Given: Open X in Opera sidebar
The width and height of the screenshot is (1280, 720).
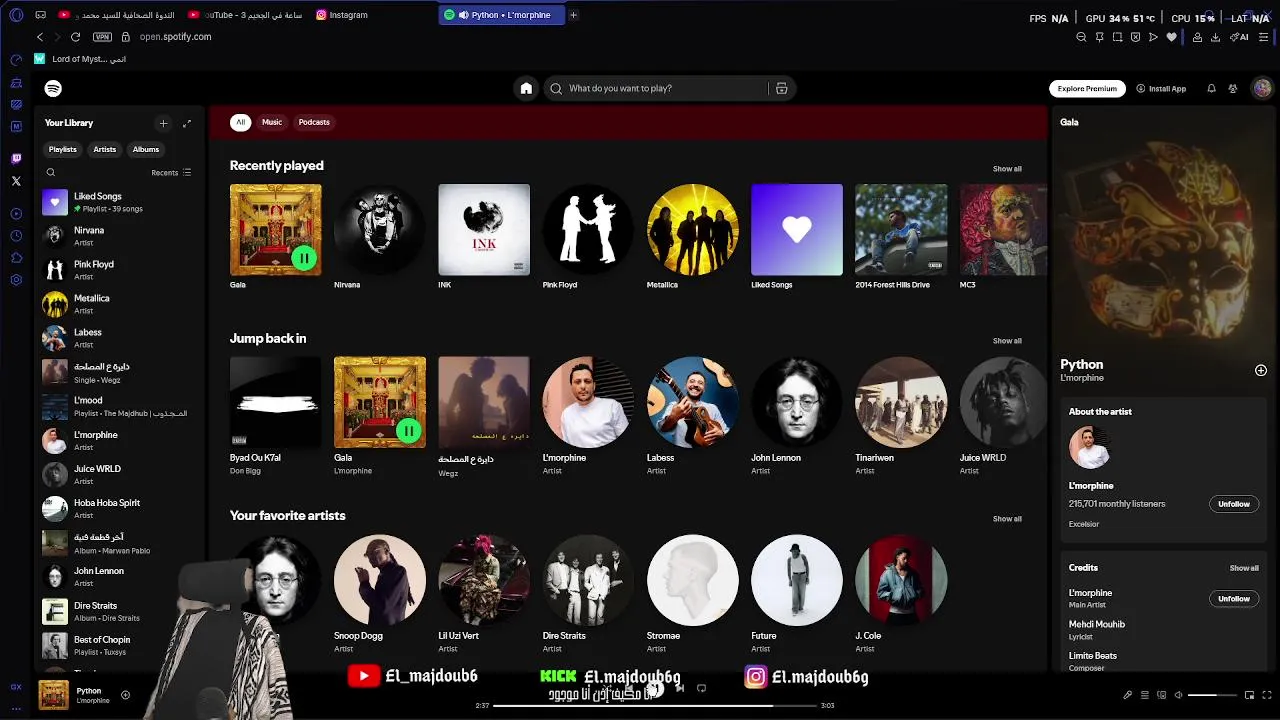Looking at the screenshot, I should [x=16, y=181].
